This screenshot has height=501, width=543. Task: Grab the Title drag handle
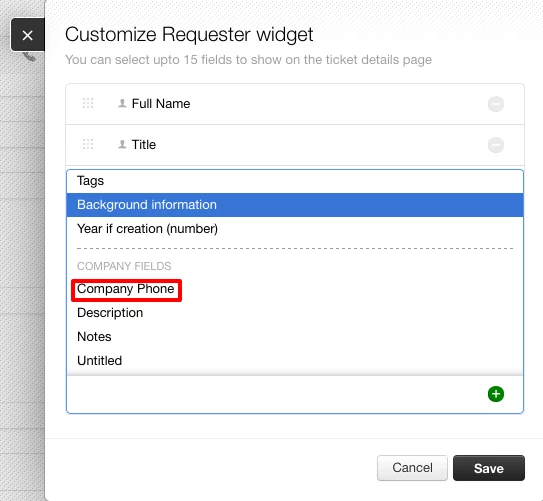click(88, 144)
